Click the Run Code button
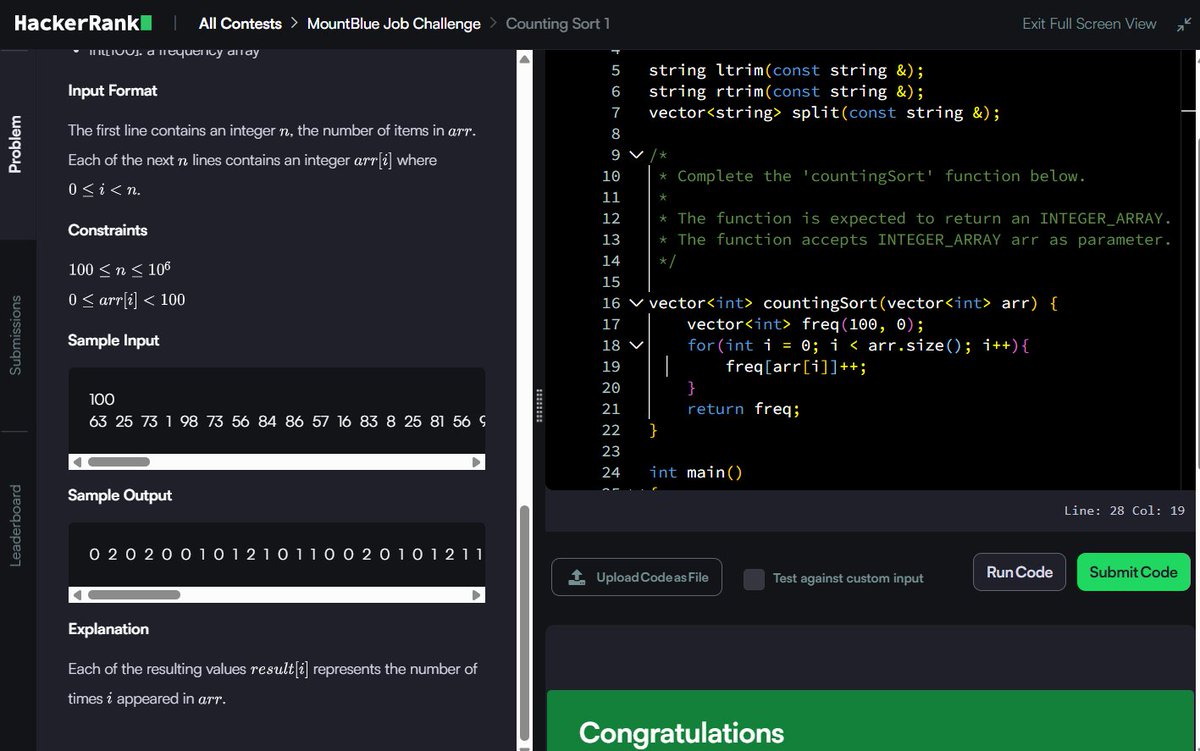 [x=1019, y=572]
